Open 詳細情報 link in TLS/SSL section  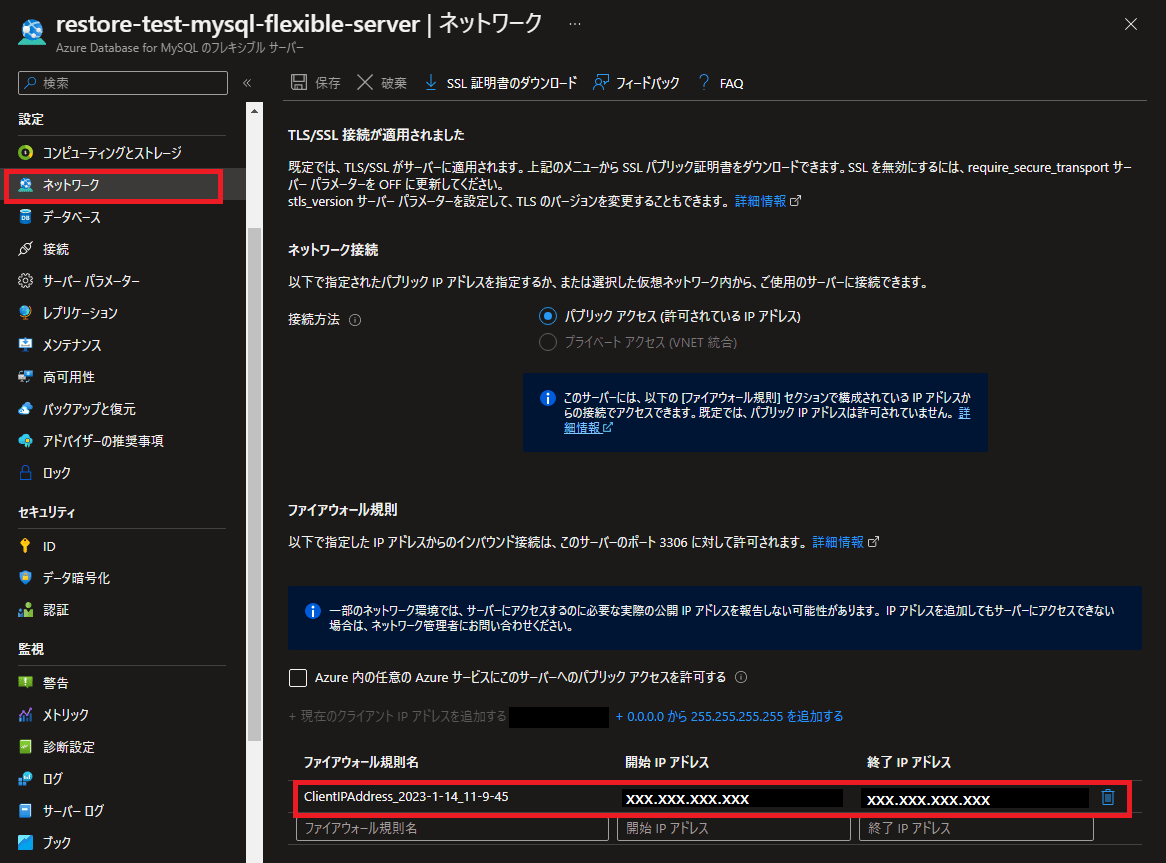click(x=767, y=201)
